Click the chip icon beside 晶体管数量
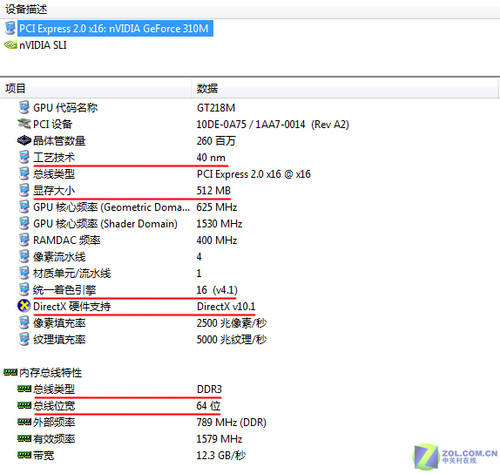500x474 pixels. point(24,140)
